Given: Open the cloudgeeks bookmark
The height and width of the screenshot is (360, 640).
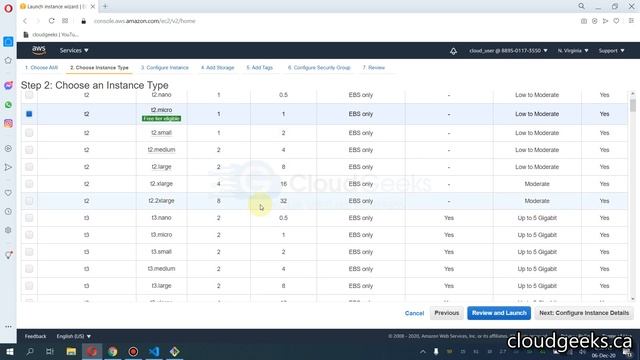Looking at the screenshot, I should [51, 35].
